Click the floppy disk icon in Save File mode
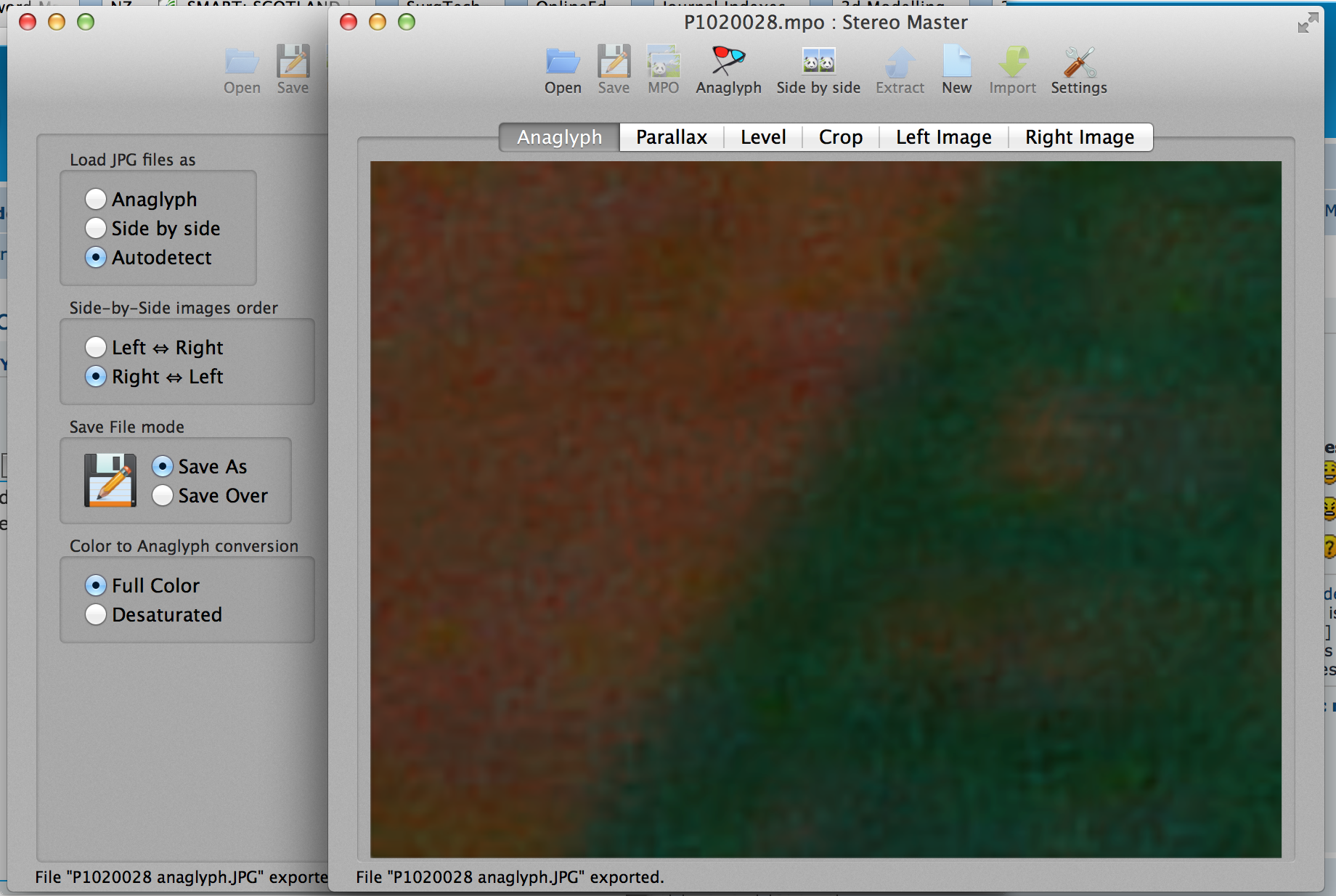 (x=110, y=481)
